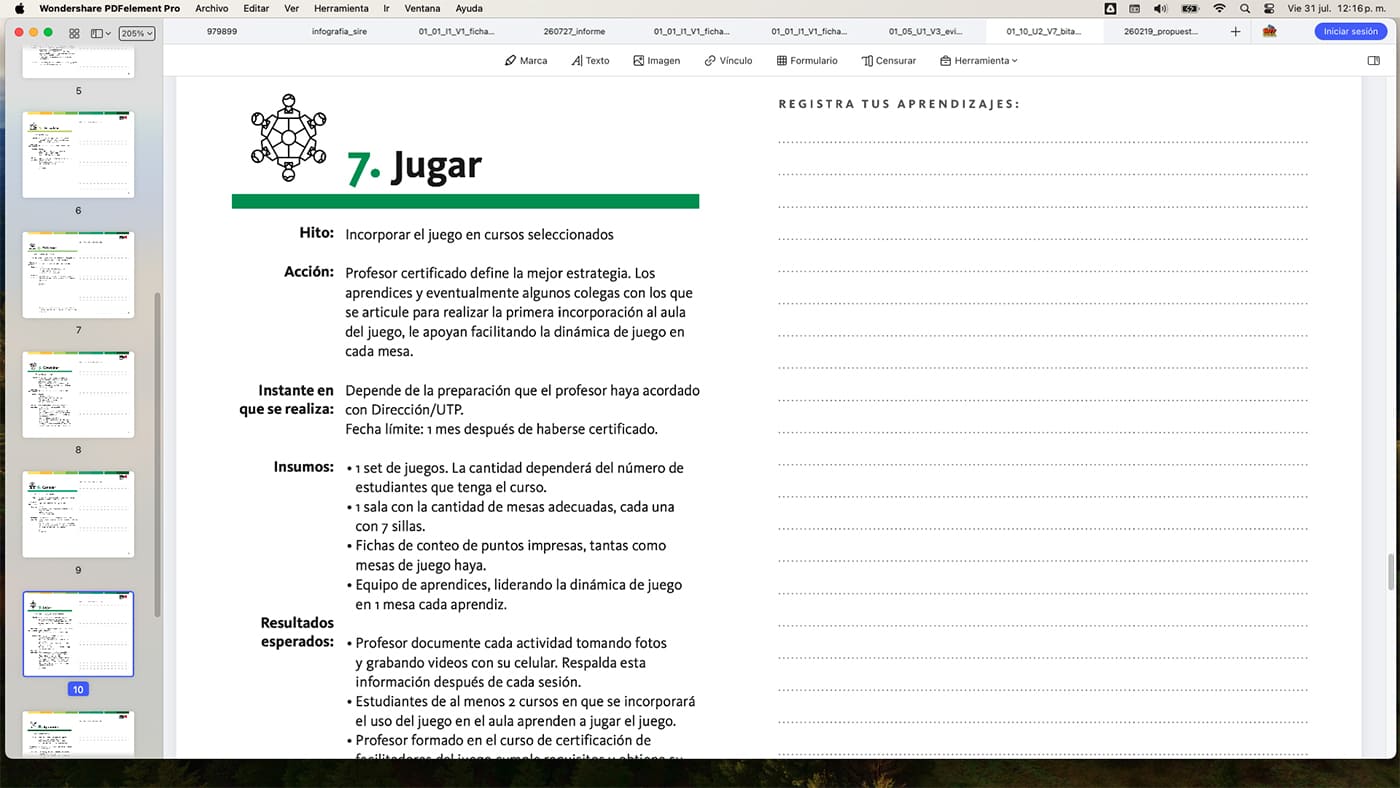Open the Ir menu
This screenshot has height=788, width=1400.
pos(386,8)
